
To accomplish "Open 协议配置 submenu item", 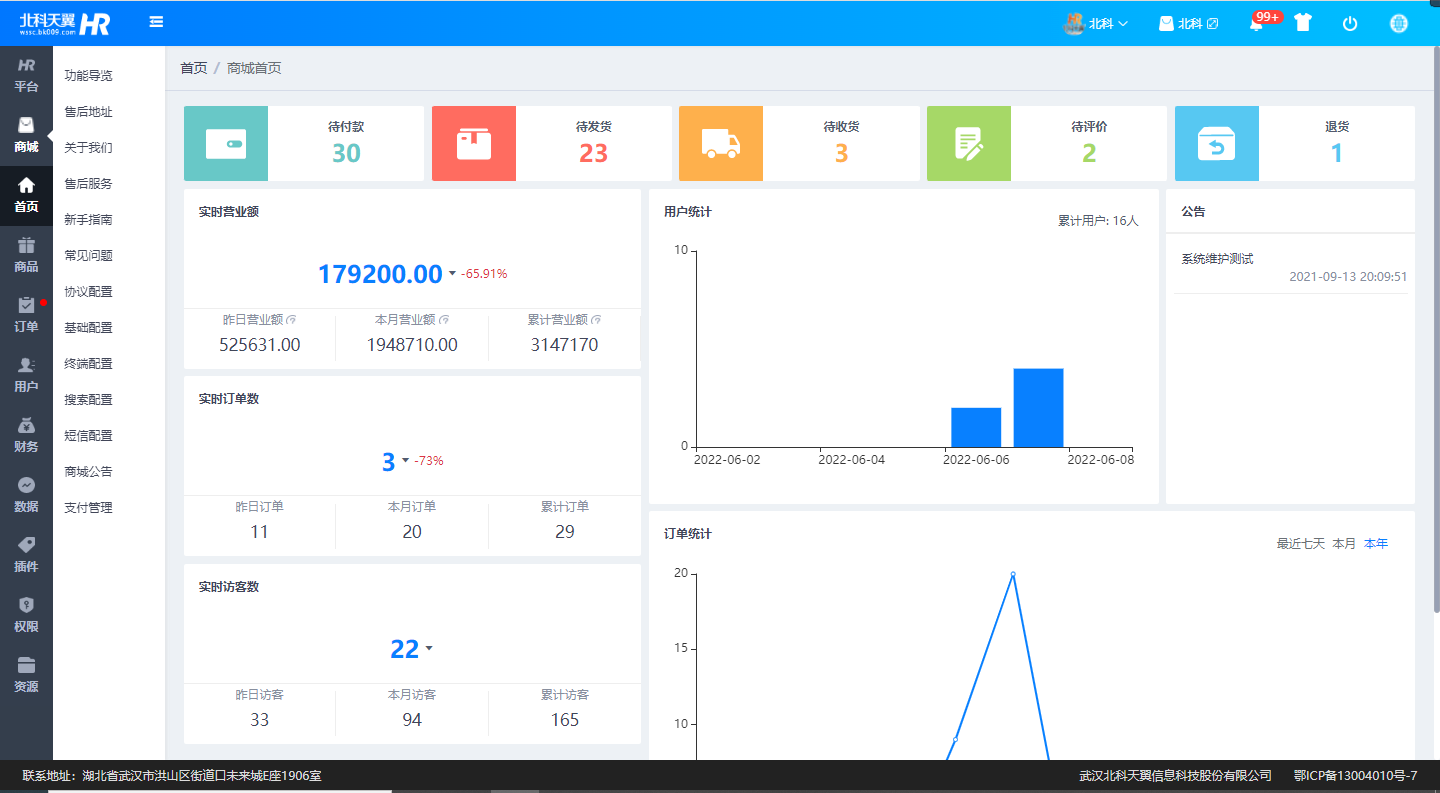I will tap(88, 292).
